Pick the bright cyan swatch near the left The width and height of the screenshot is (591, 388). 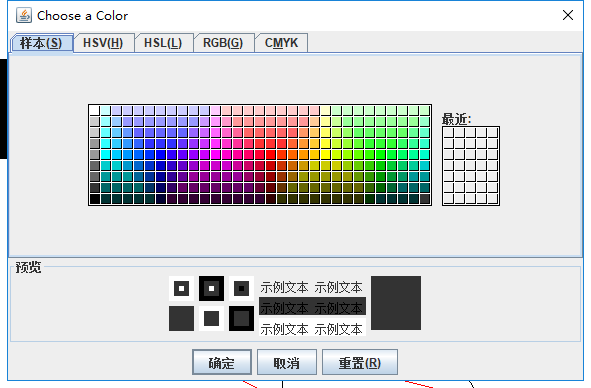pyautogui.click(x=106, y=155)
